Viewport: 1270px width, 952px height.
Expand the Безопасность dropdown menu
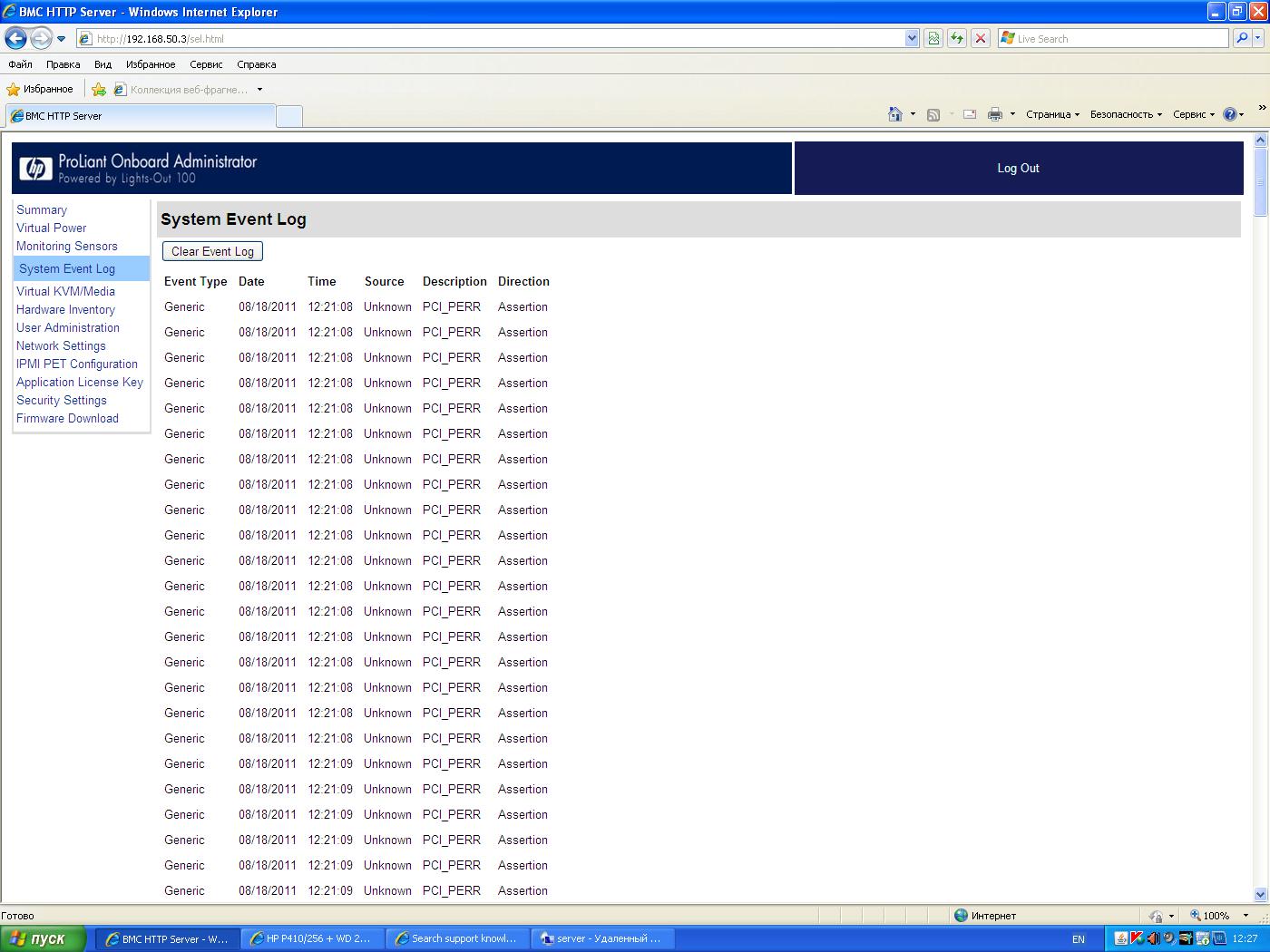click(1126, 114)
